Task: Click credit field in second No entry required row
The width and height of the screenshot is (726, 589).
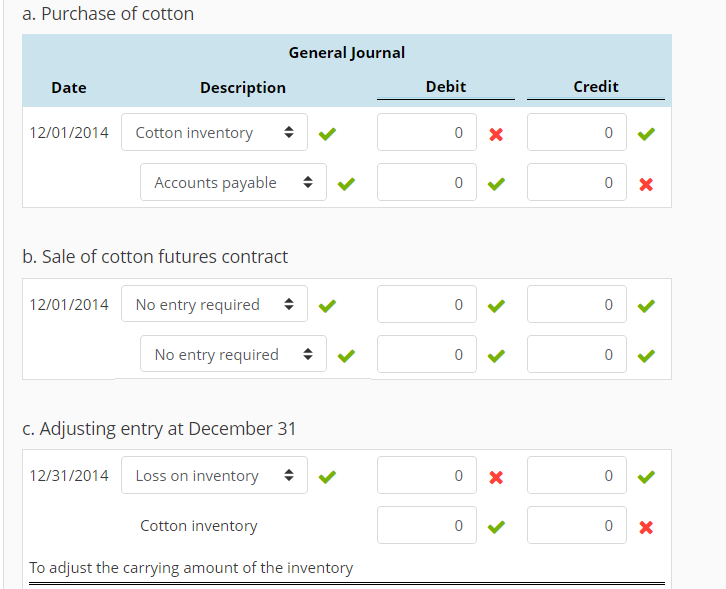Action: 577,355
